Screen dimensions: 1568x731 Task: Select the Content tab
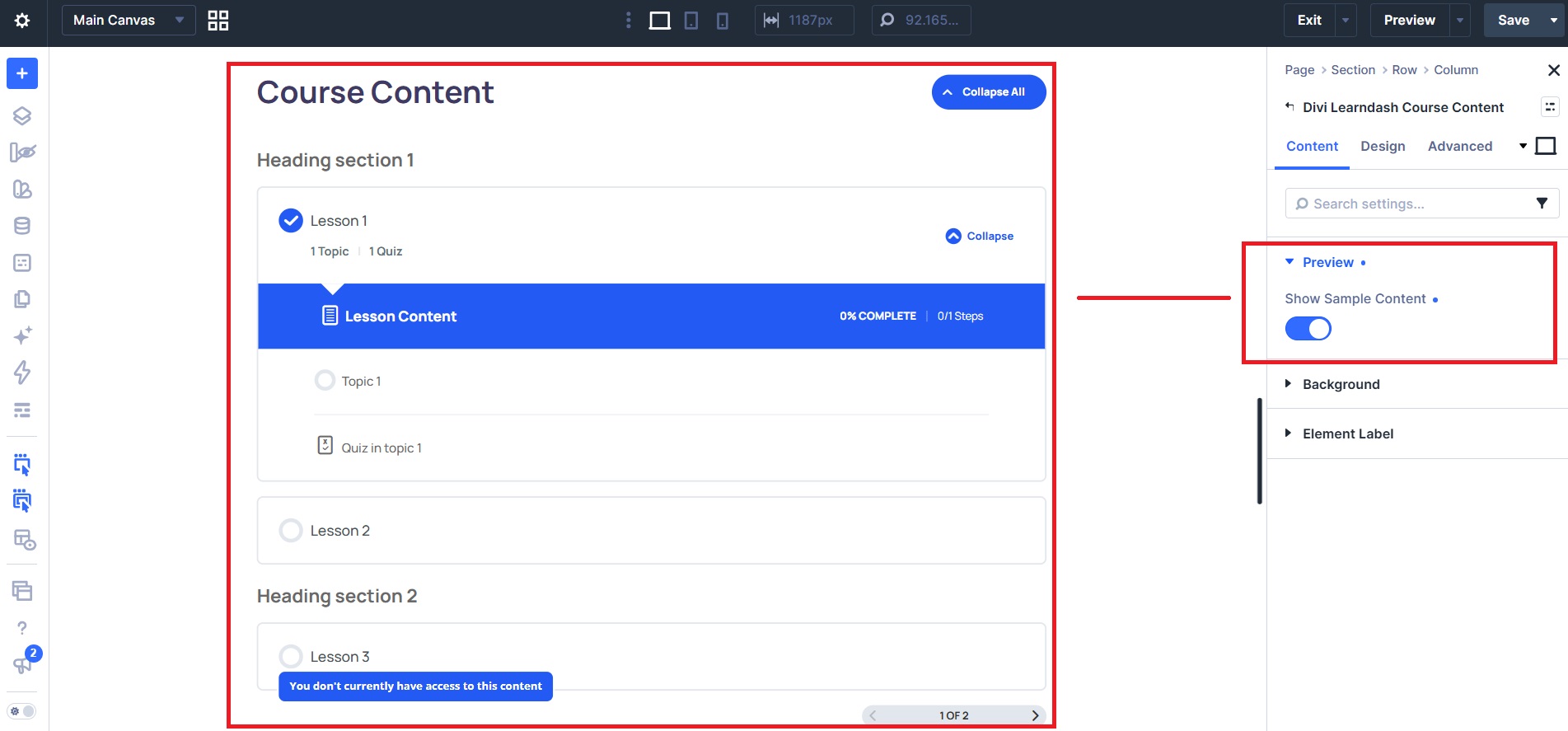click(x=1312, y=146)
